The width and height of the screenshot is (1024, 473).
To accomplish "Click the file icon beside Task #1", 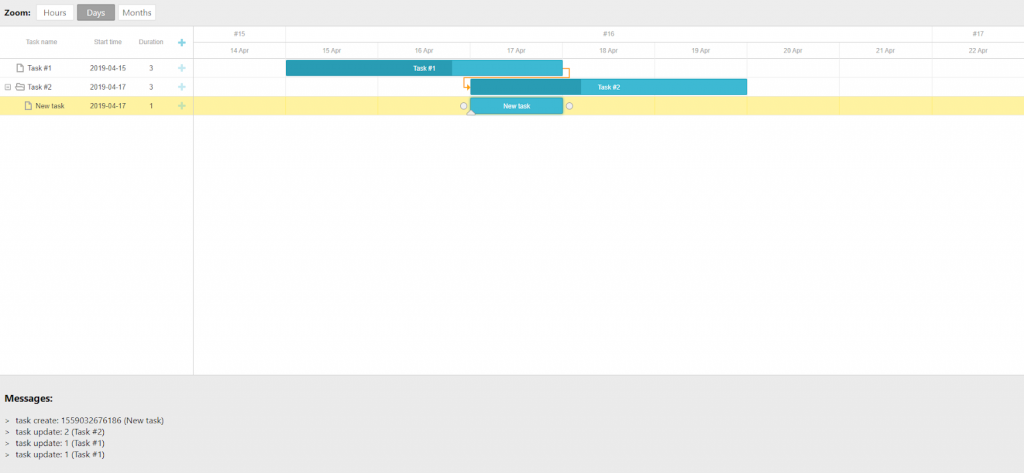I will (20, 68).
